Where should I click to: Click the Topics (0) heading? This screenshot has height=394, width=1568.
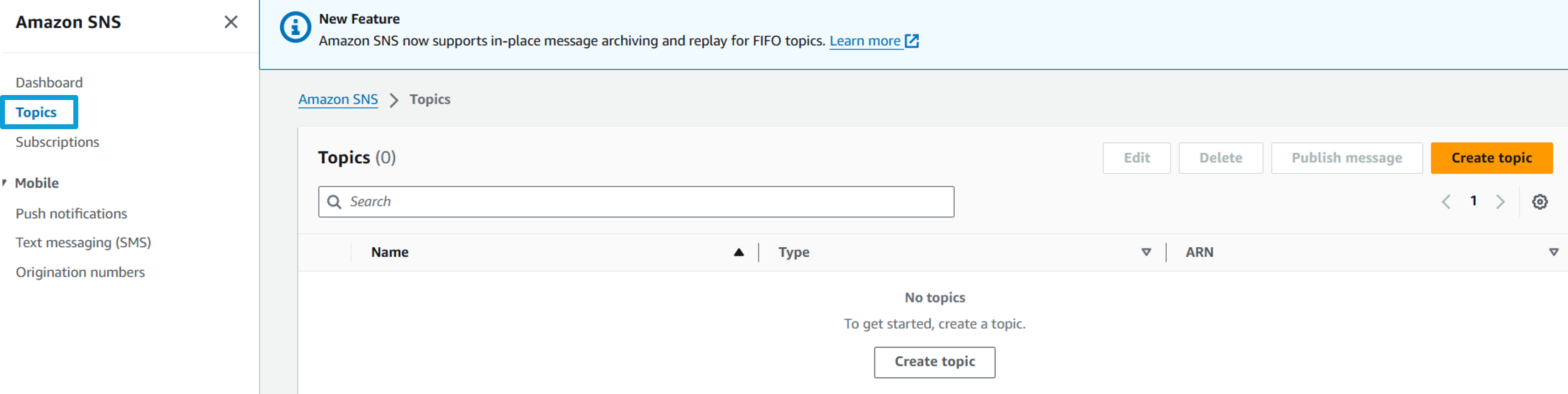tap(357, 158)
